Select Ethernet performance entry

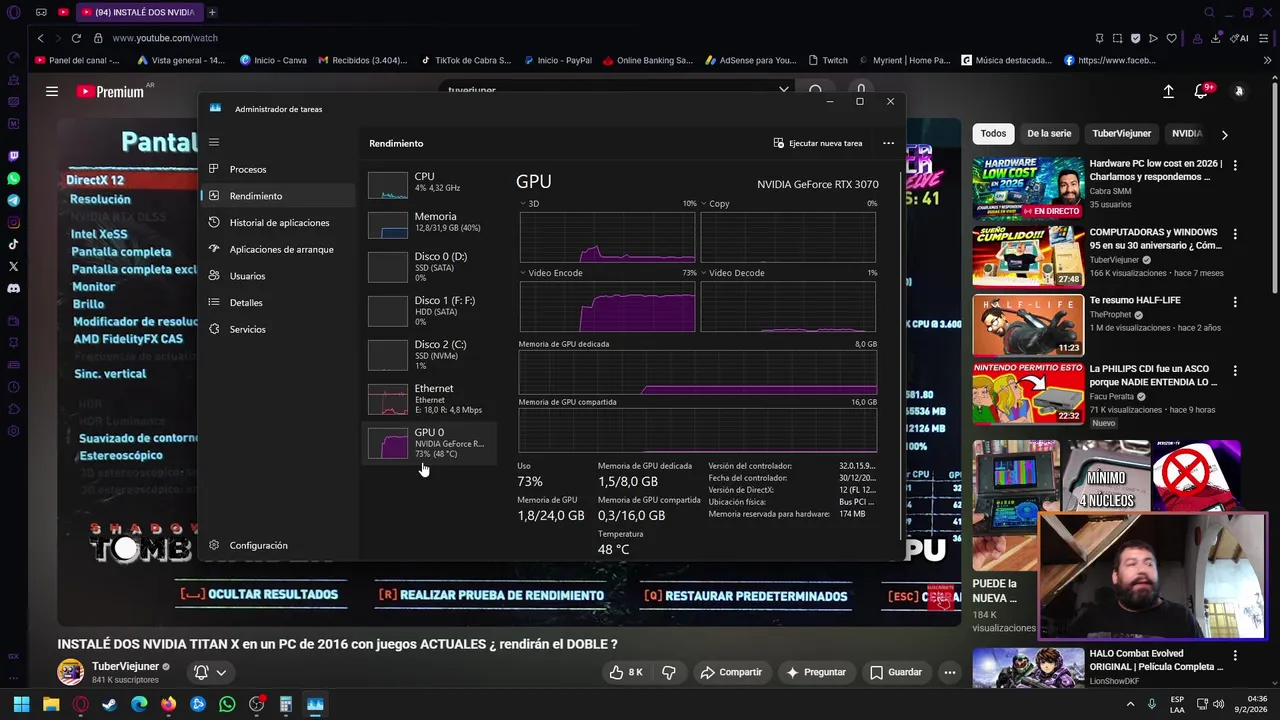tap(429, 398)
